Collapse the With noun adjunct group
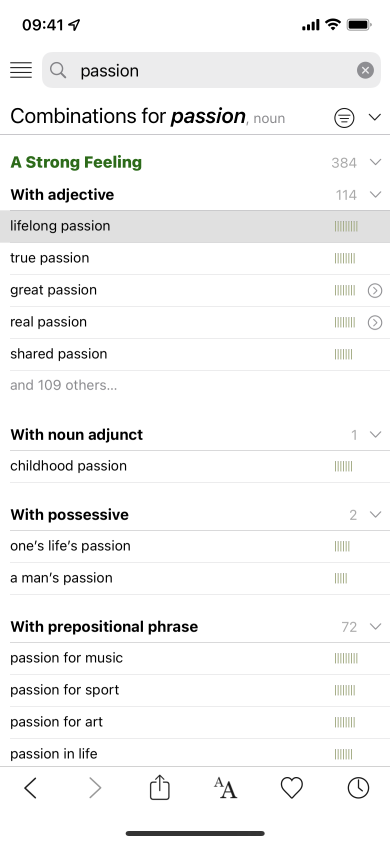390x844 pixels. click(375, 434)
